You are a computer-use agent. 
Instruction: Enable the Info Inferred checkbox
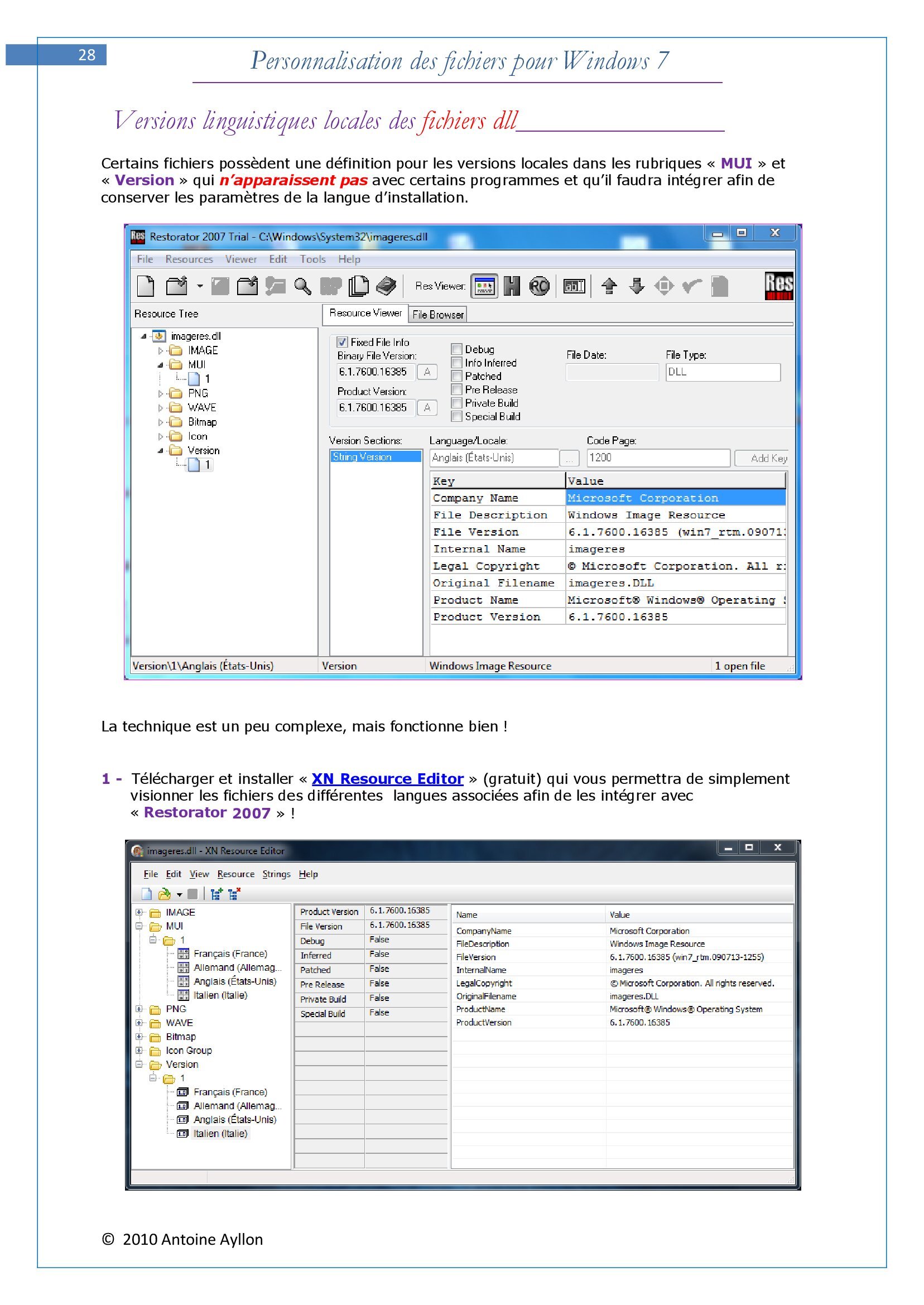click(456, 362)
